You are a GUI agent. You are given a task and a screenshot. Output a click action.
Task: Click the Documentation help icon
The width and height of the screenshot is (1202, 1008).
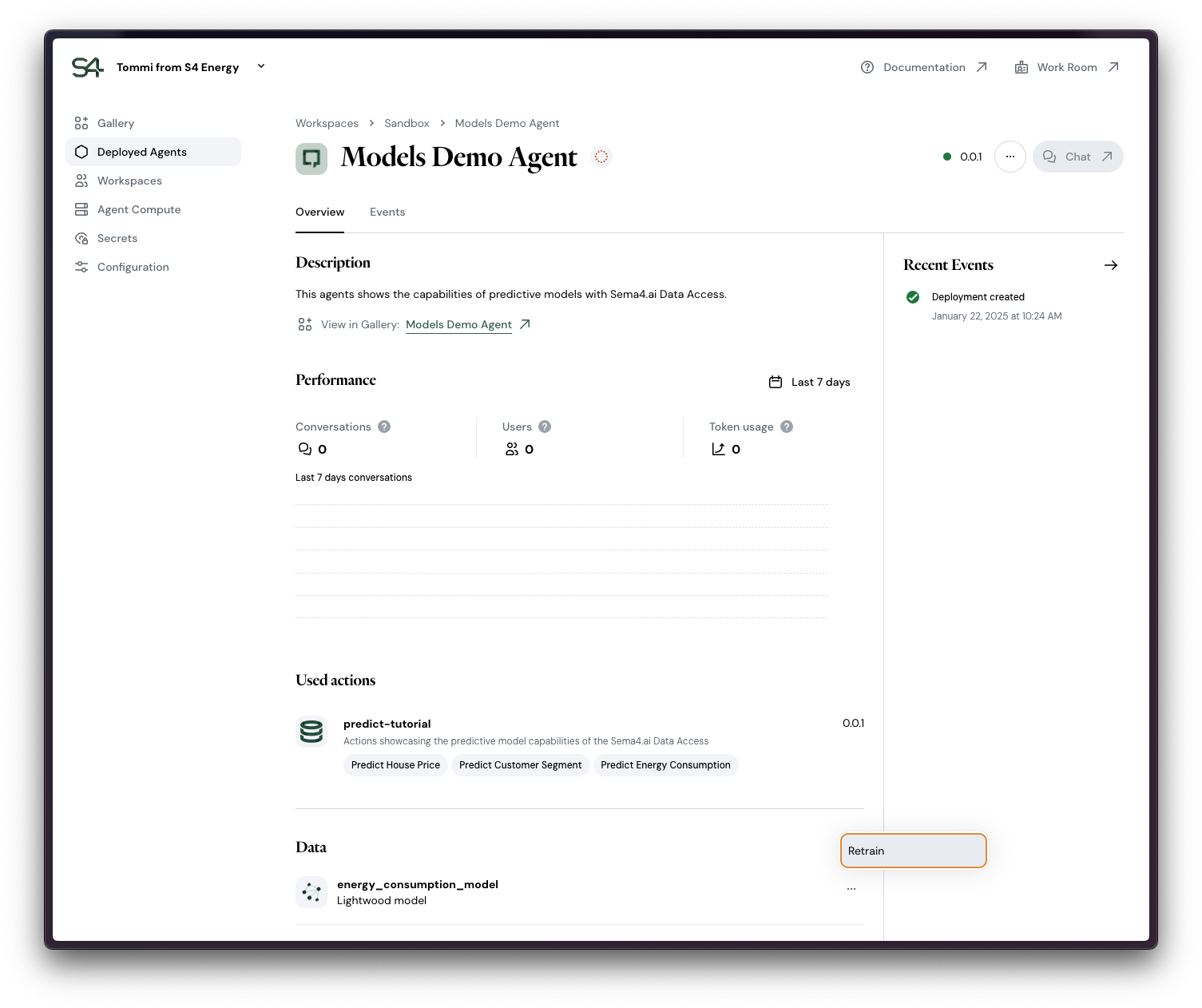click(x=867, y=67)
